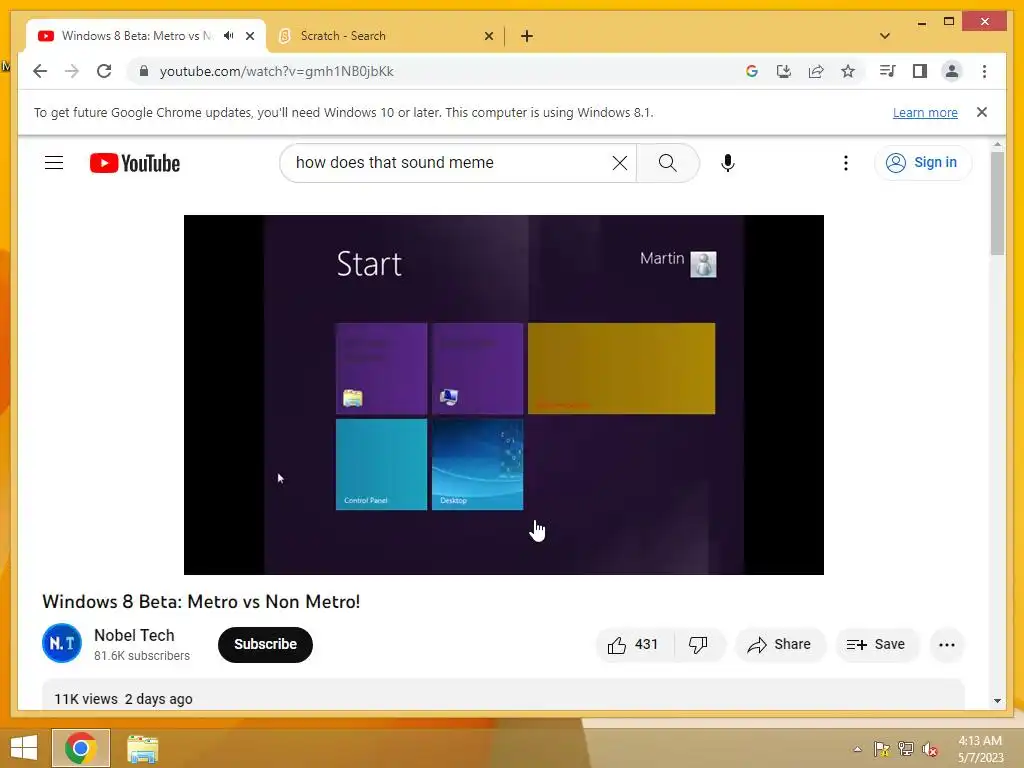
Task: Open the Windows Start button
Action: 24,748
